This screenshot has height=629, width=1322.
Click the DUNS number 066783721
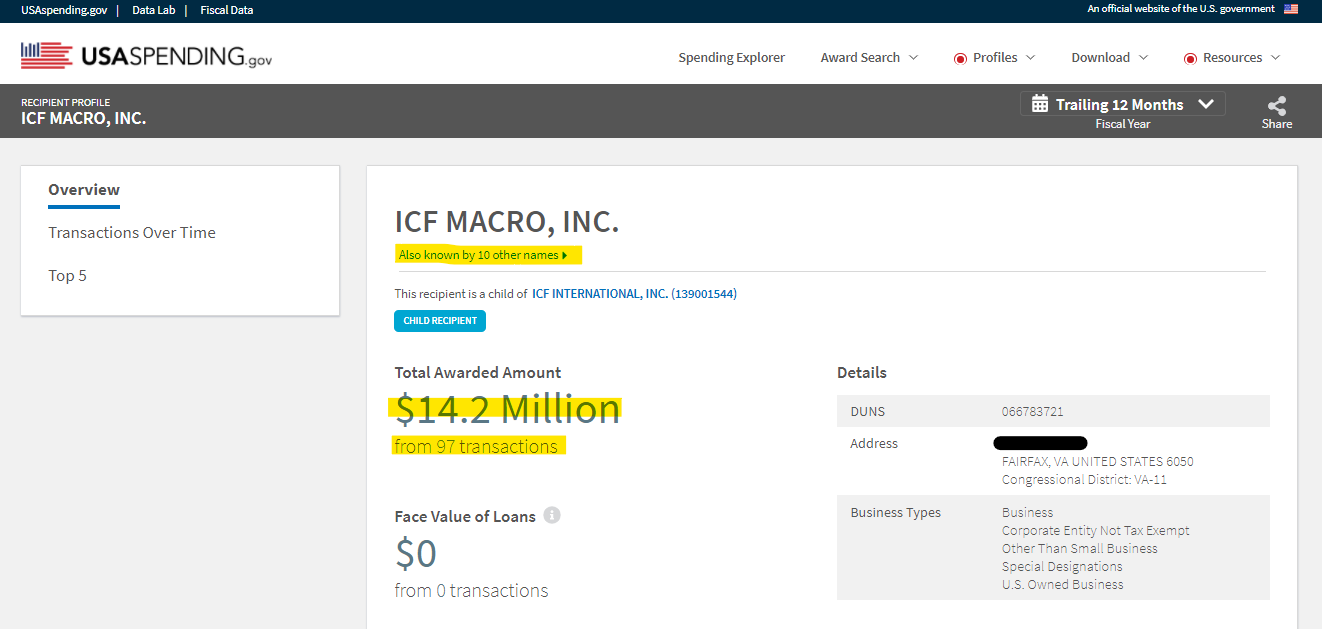point(1032,412)
